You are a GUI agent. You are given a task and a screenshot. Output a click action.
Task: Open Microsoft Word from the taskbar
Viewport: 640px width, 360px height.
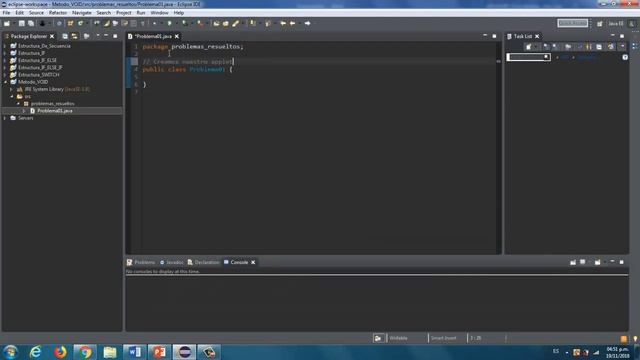(x=135, y=352)
